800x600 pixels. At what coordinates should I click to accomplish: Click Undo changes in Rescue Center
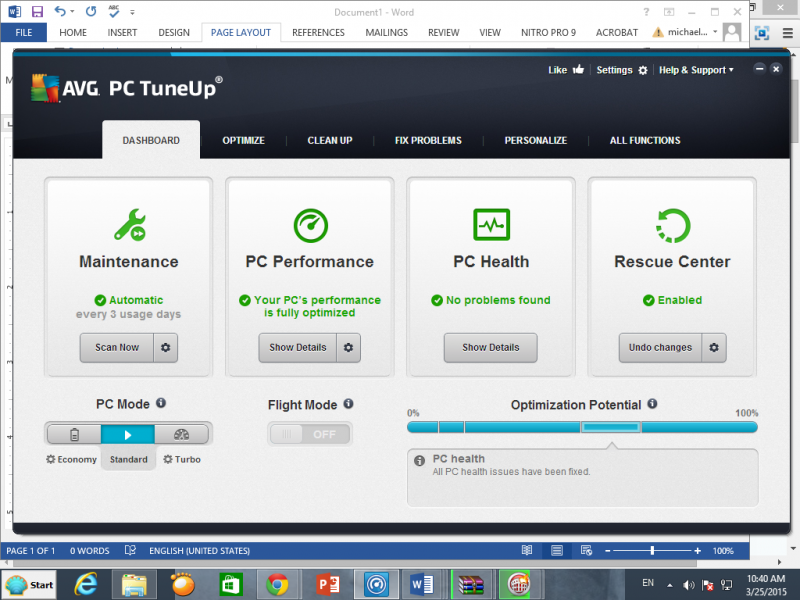[660, 347]
